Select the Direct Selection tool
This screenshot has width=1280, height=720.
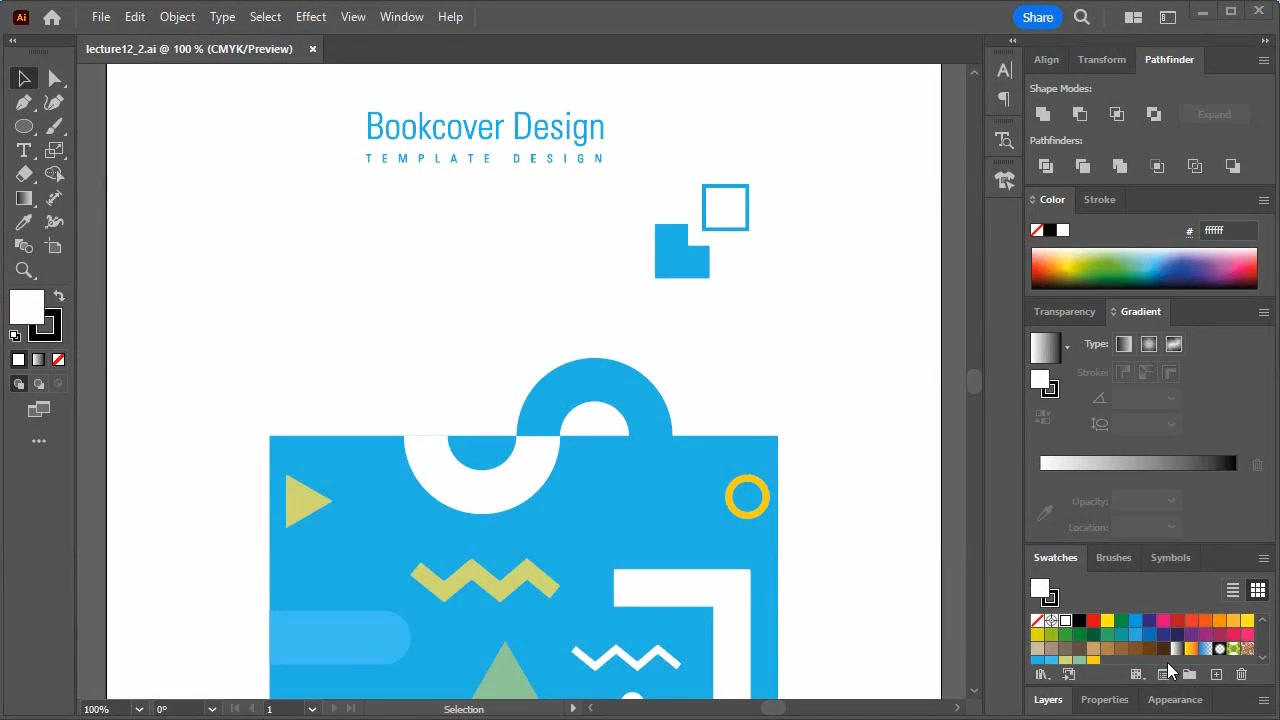[x=54, y=79]
